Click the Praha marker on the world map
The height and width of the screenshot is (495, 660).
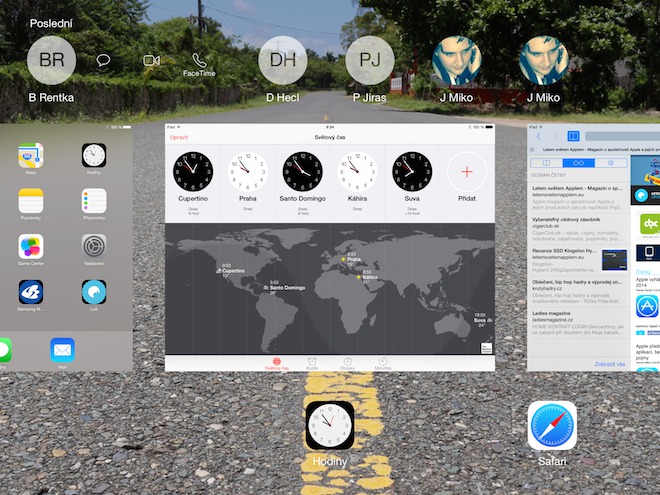tap(343, 259)
